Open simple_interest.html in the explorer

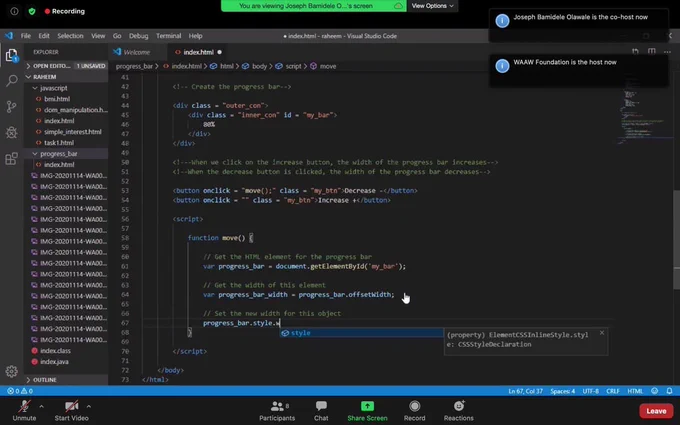(x=72, y=132)
